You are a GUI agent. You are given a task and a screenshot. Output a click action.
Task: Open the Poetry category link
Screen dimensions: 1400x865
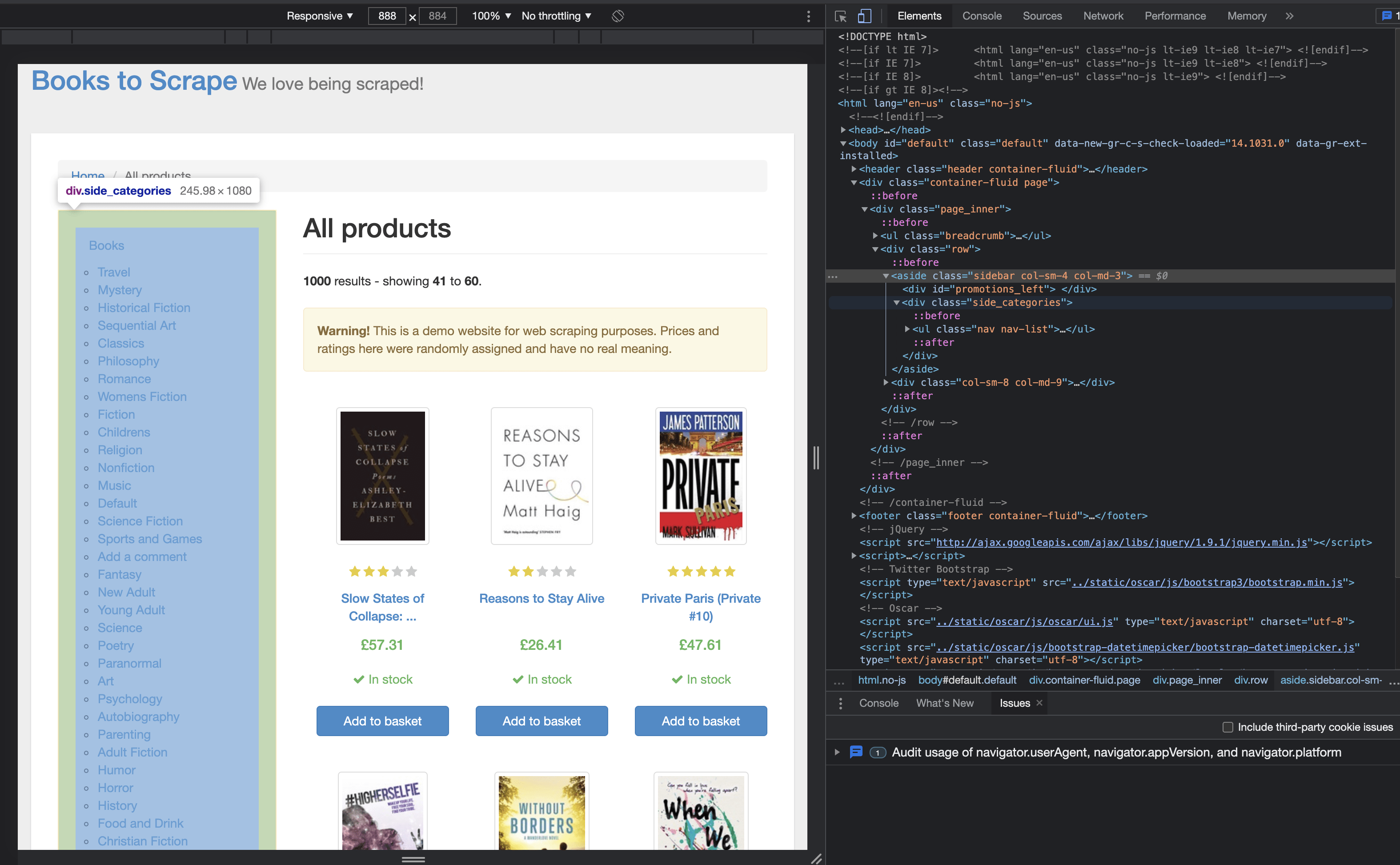tap(116, 645)
